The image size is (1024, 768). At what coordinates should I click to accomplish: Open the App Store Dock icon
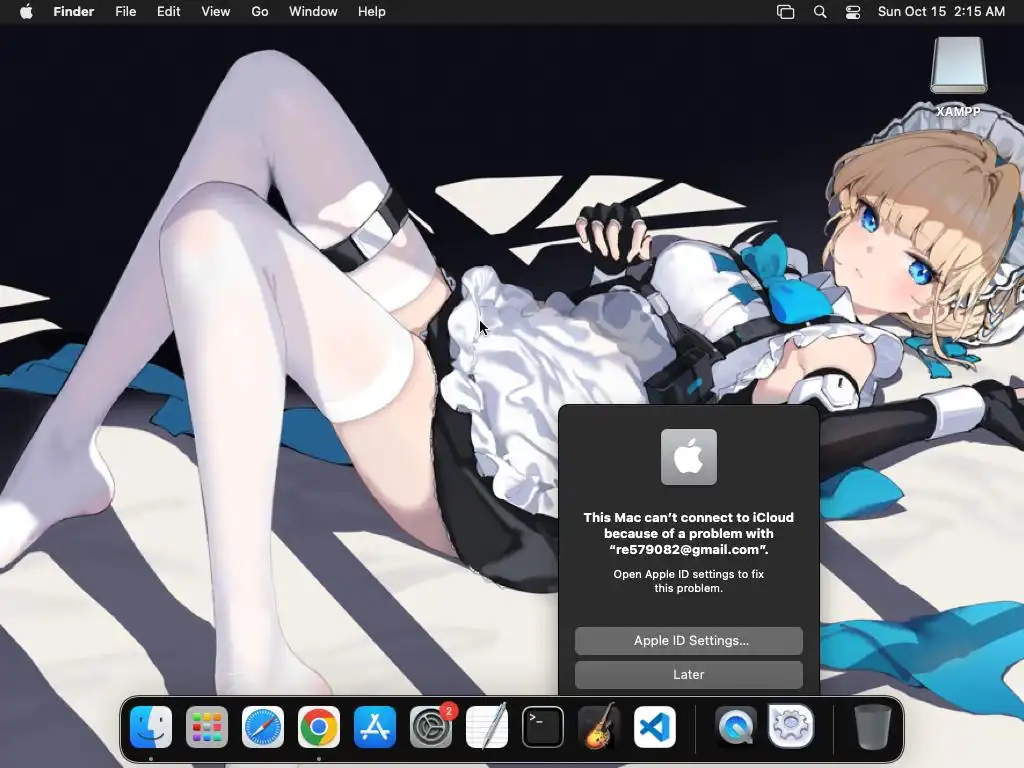(375, 727)
